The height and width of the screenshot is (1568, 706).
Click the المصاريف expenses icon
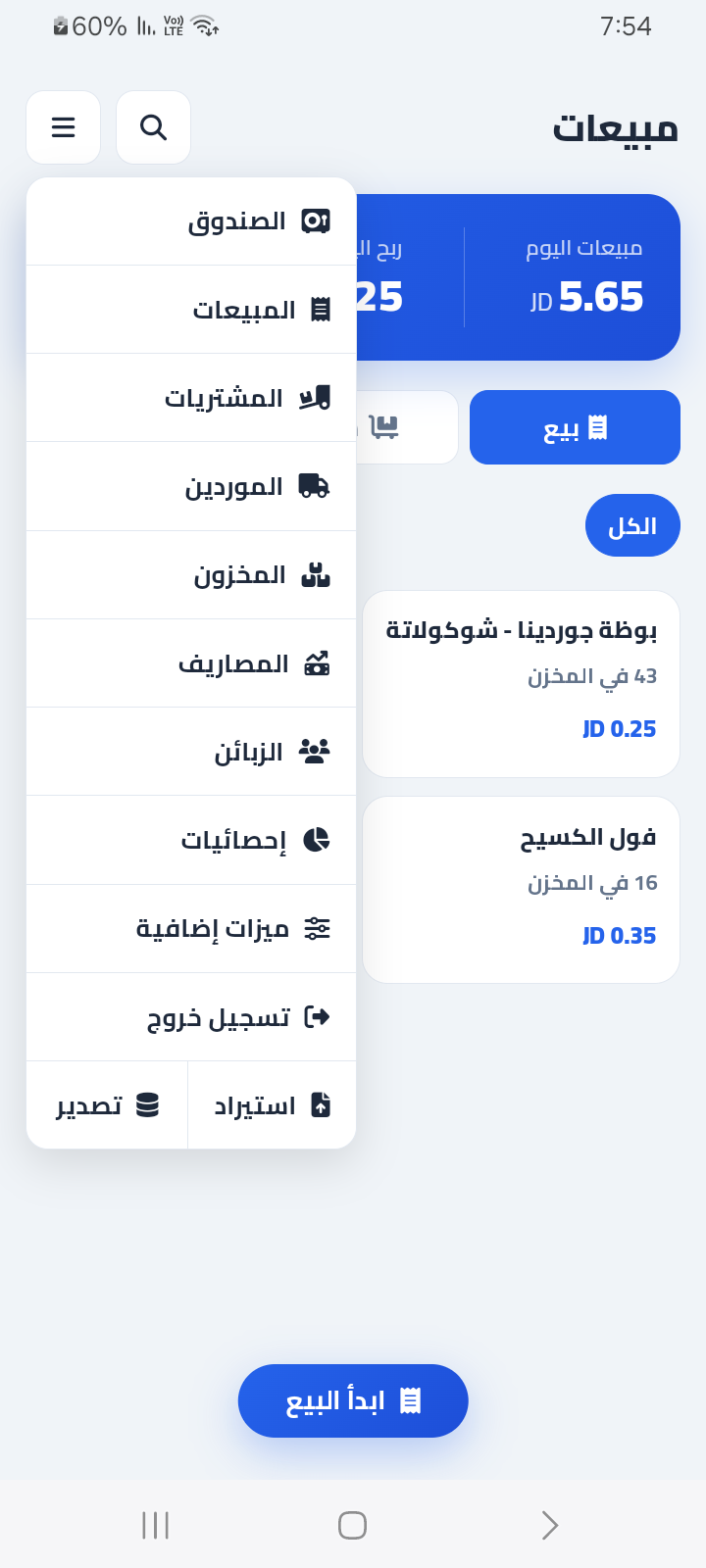(x=317, y=663)
